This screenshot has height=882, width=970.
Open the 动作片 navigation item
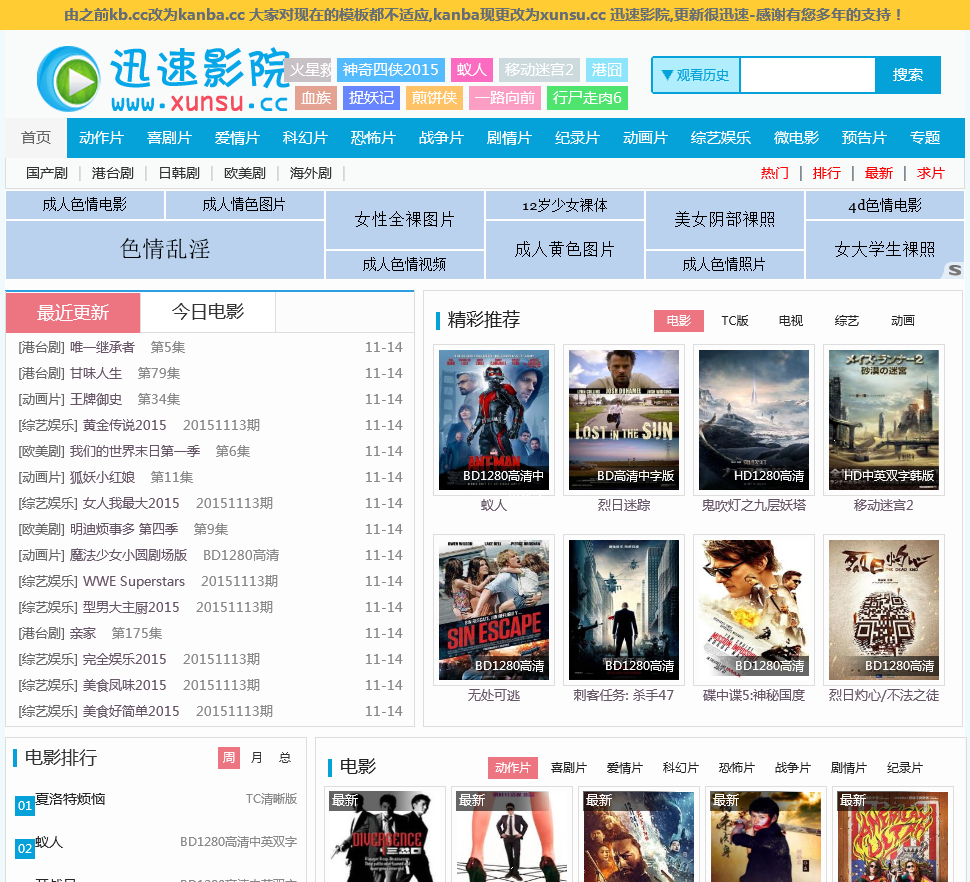pos(101,137)
